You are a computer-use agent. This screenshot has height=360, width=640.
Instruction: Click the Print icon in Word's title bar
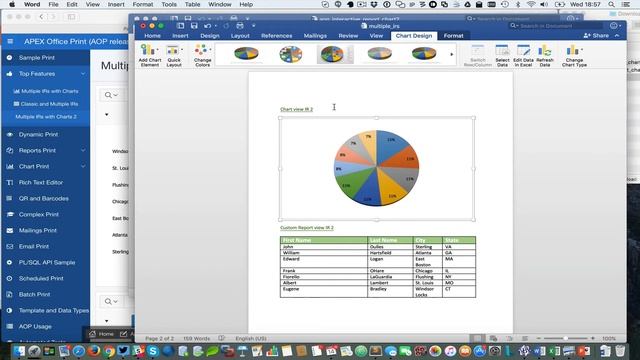pyautogui.click(x=240, y=26)
